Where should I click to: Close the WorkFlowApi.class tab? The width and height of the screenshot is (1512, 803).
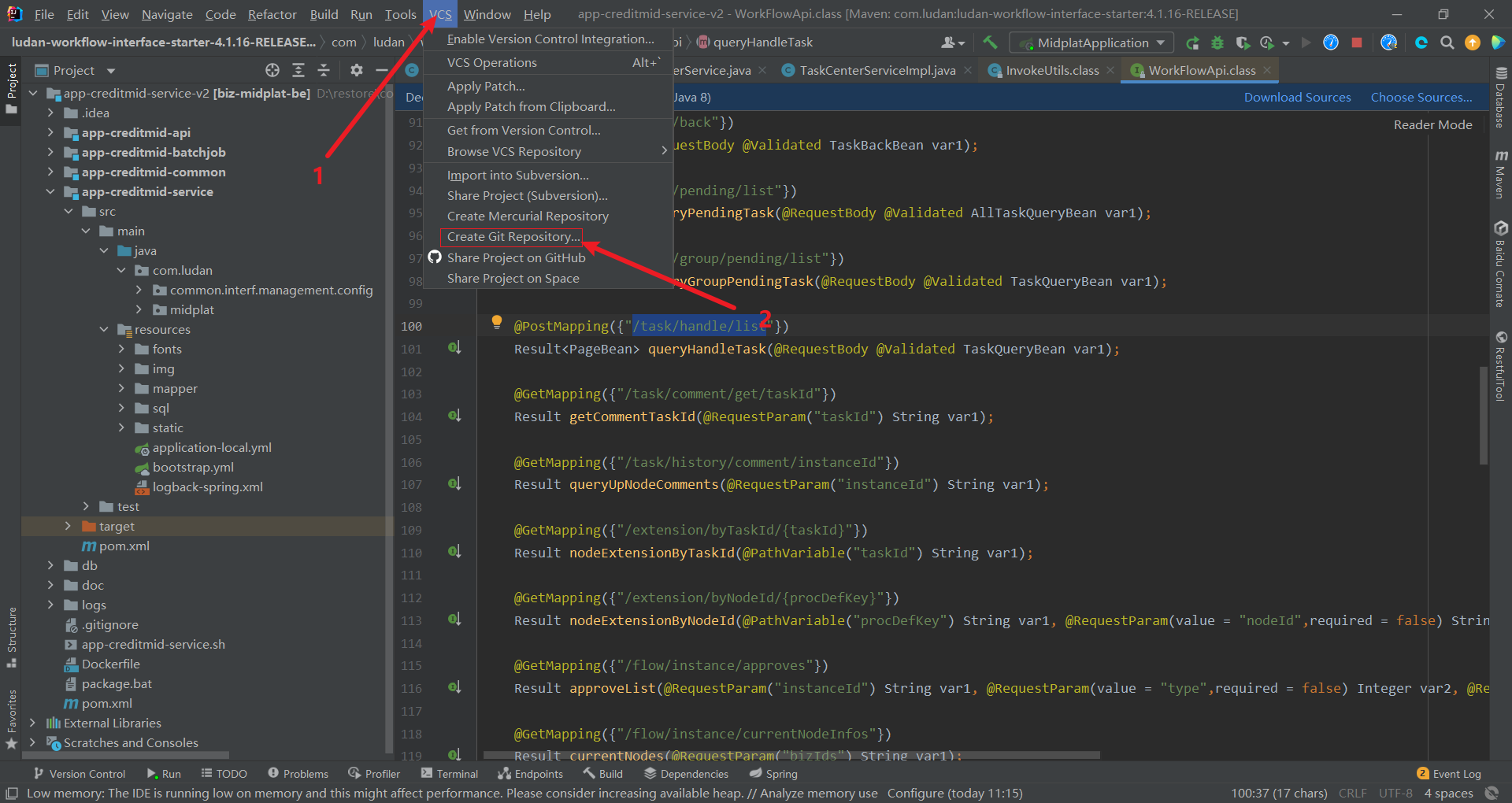click(x=1267, y=70)
